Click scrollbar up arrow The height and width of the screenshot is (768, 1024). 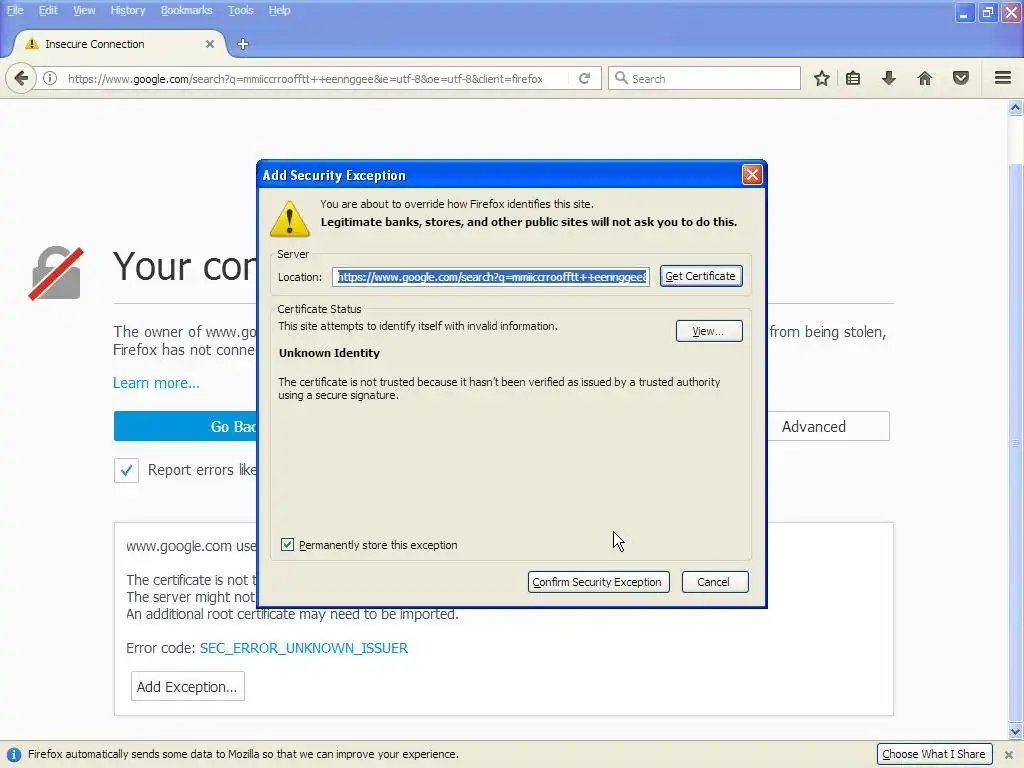coord(1015,108)
